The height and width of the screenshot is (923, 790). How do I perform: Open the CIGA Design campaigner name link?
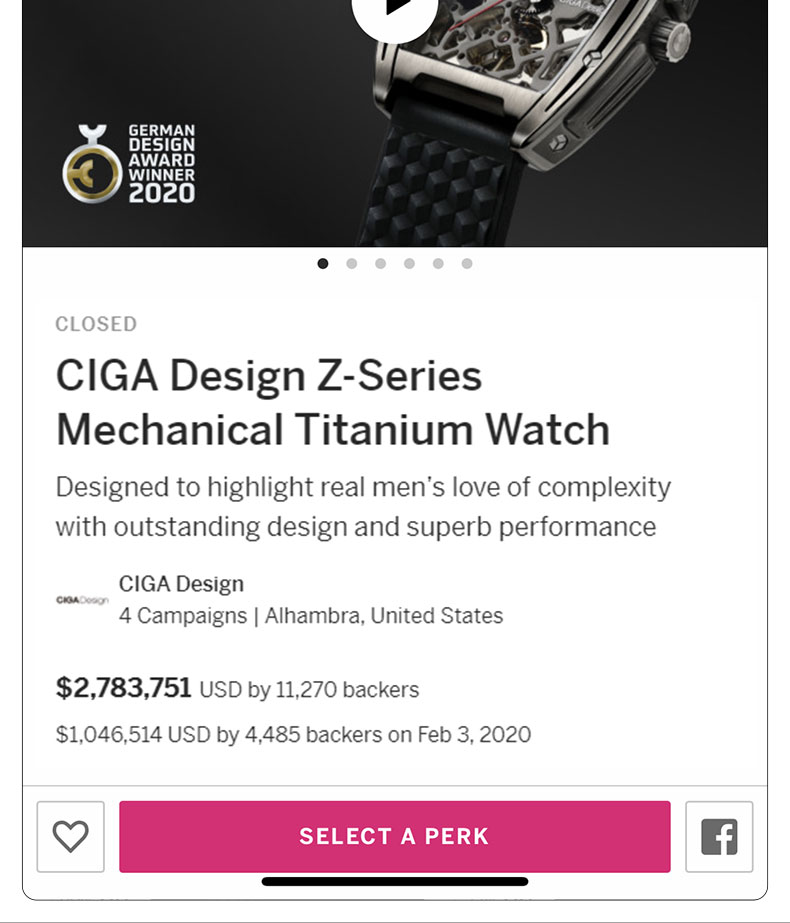[x=181, y=584]
